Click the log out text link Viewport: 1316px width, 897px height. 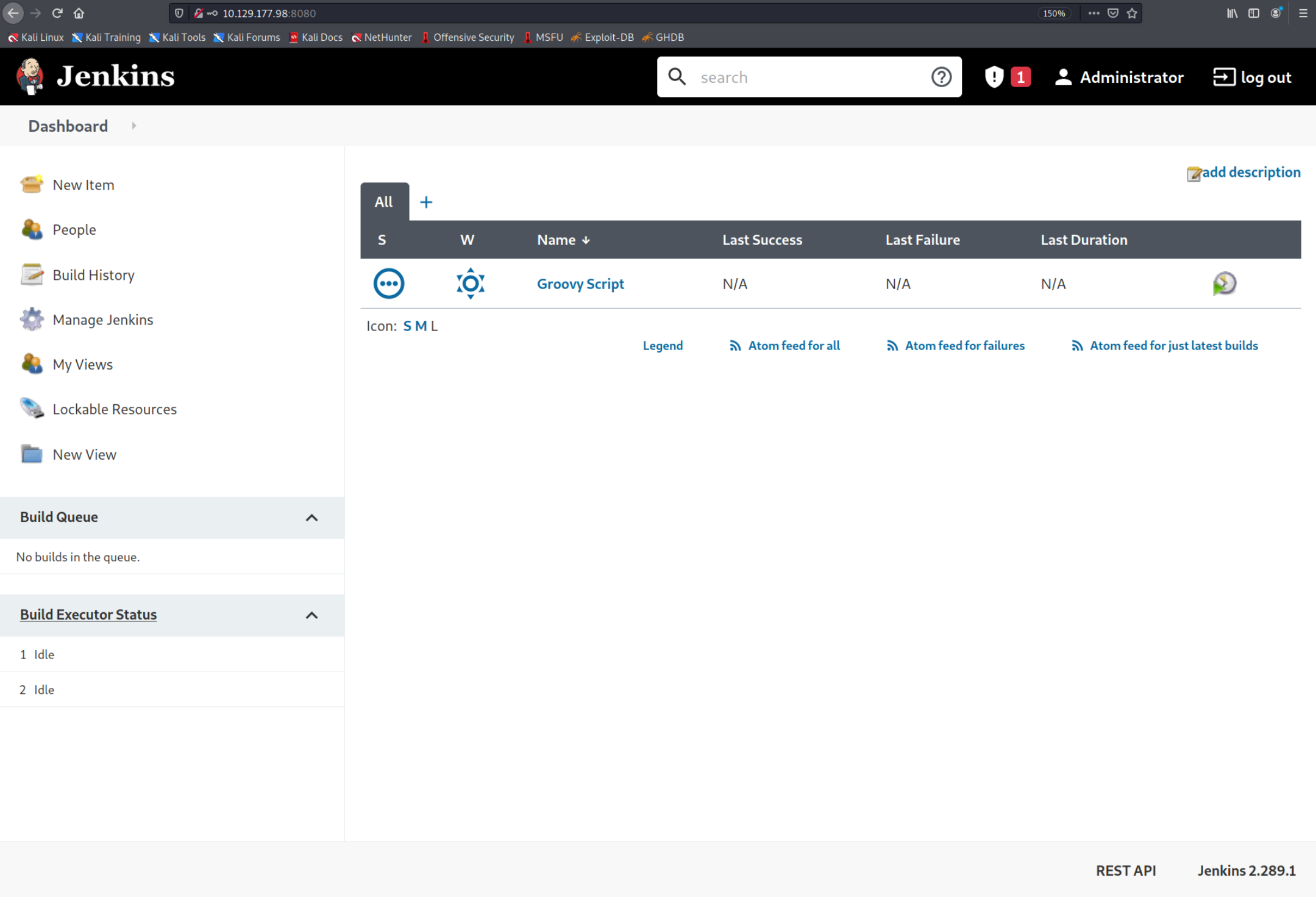tap(1266, 77)
